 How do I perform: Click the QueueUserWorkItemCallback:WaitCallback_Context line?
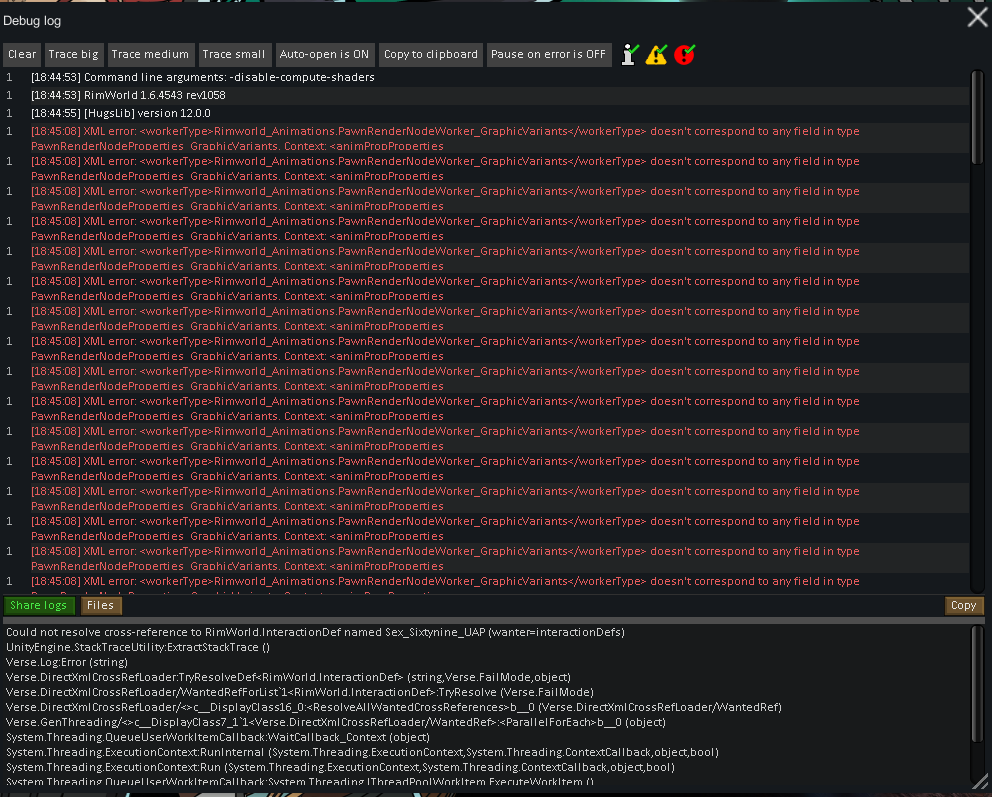point(218,737)
